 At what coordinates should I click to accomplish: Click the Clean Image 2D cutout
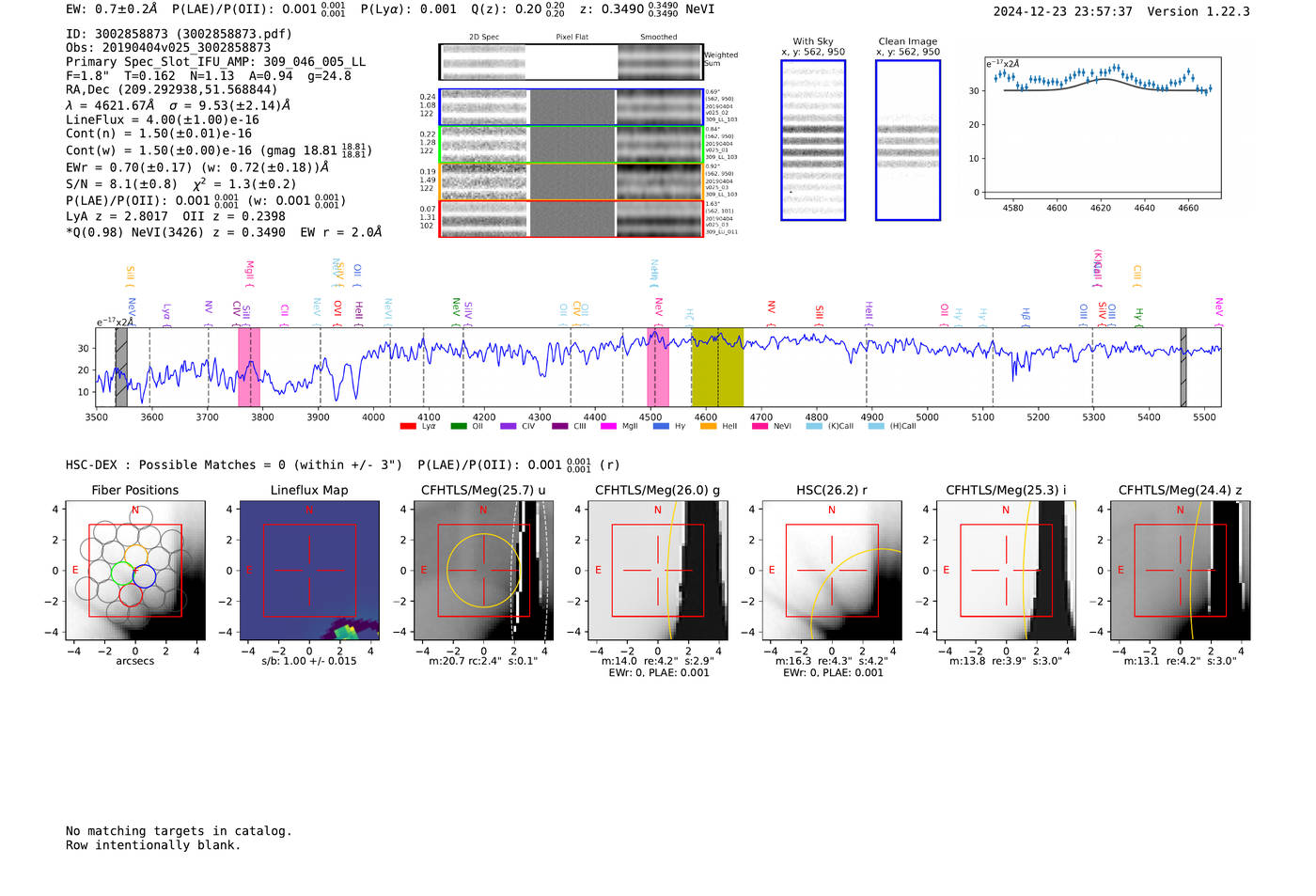pos(908,140)
